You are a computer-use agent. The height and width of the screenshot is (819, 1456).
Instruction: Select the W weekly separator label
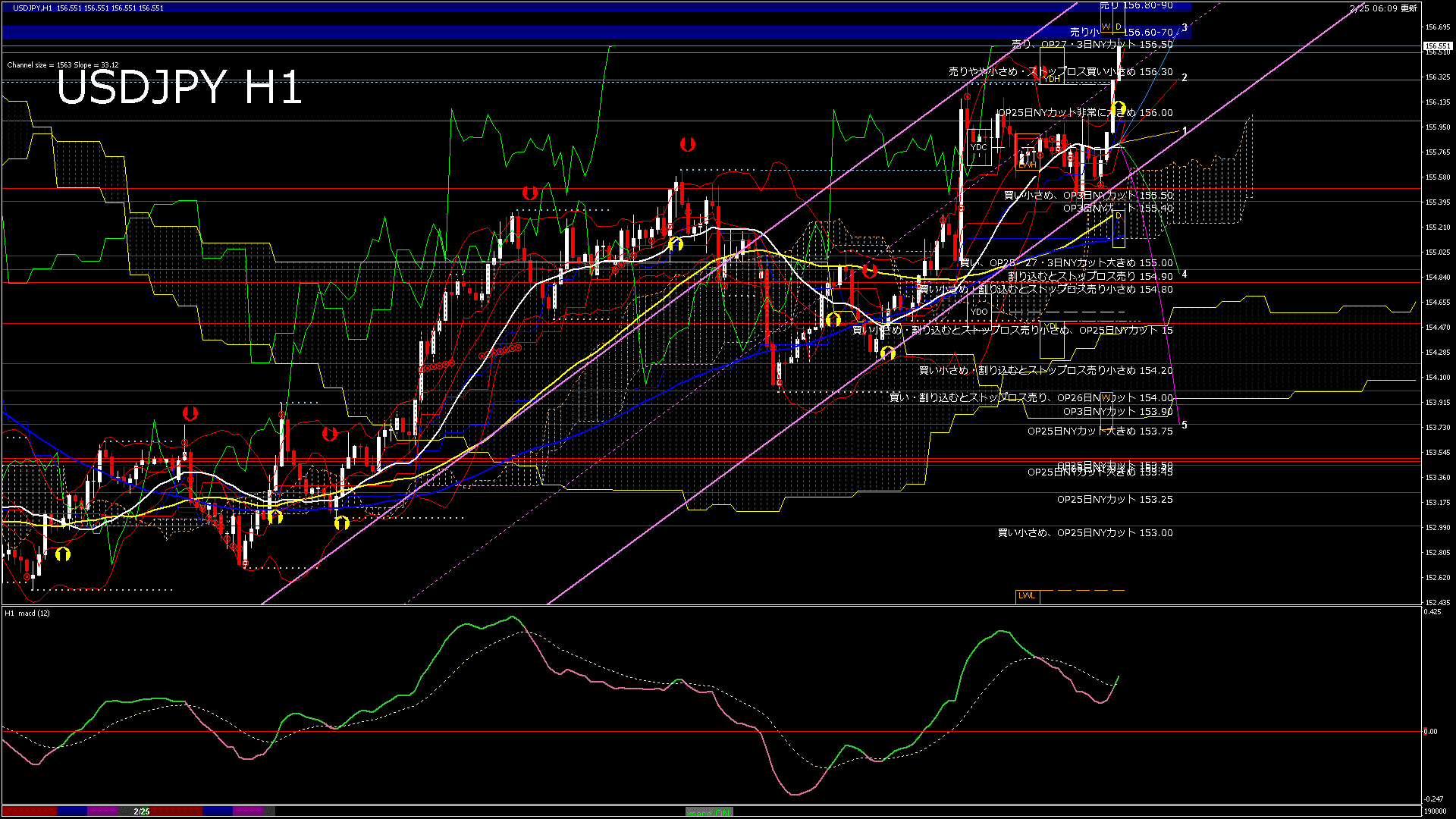coord(1106,27)
